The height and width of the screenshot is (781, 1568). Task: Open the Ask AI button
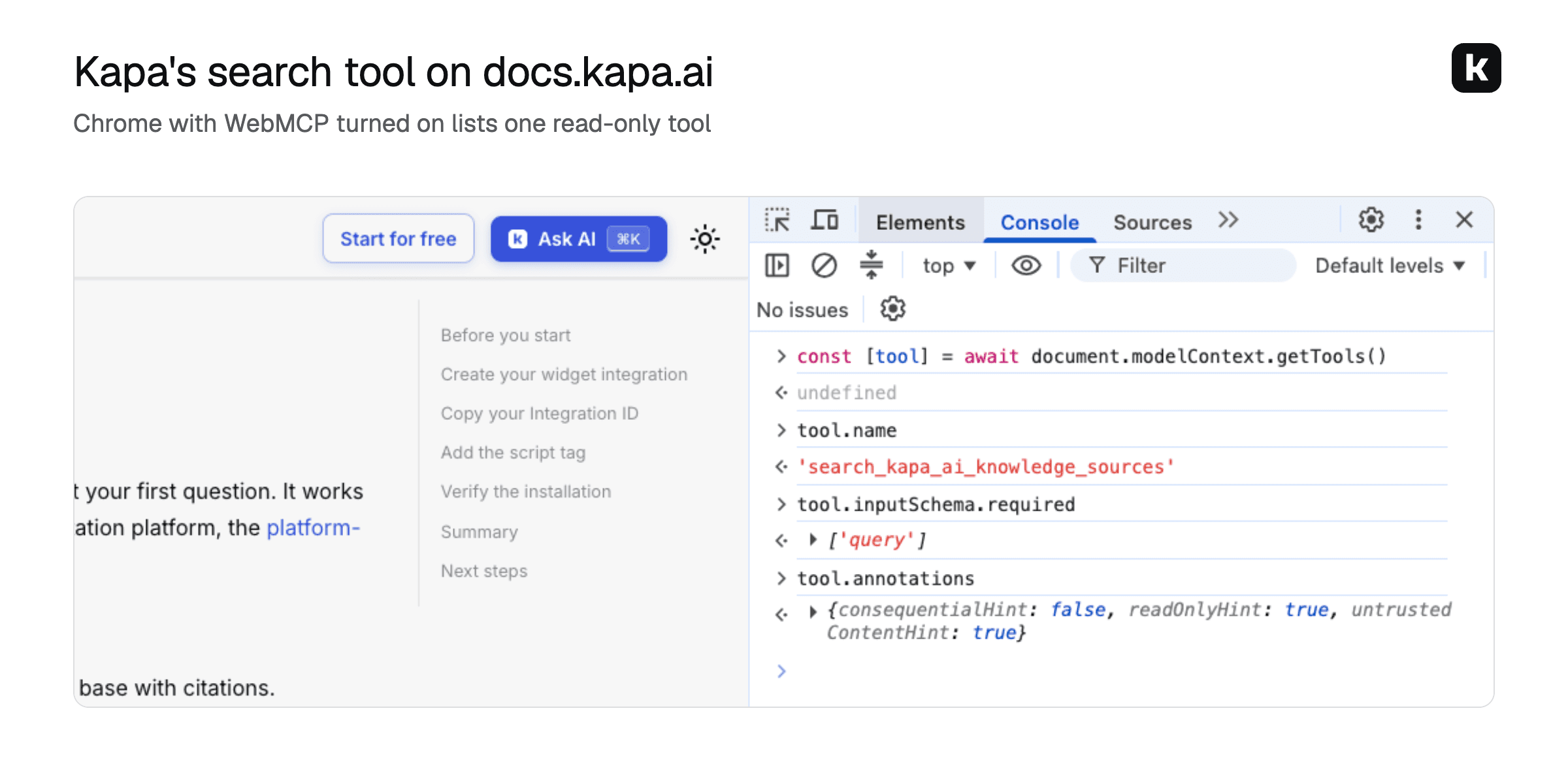click(x=579, y=239)
